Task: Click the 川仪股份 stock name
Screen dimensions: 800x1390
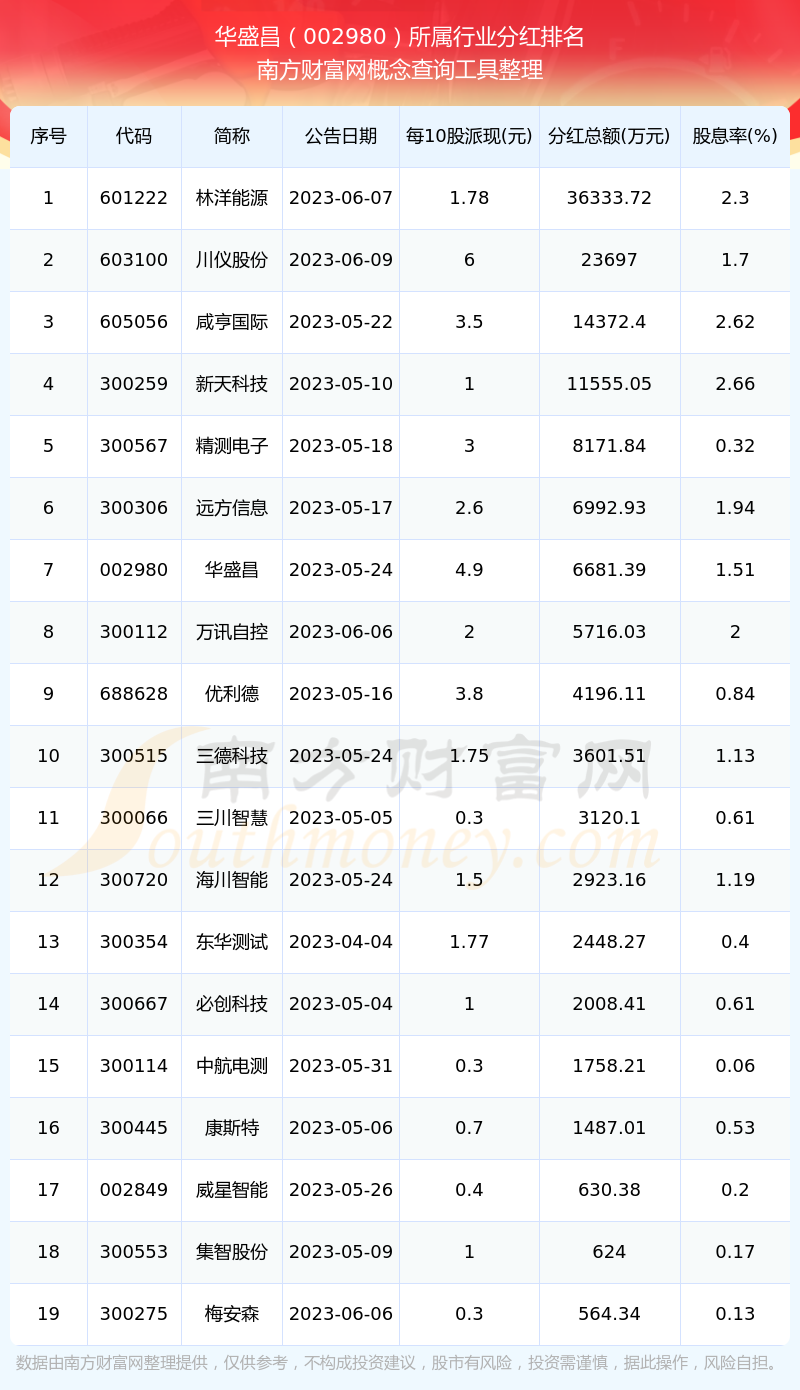Action: click(232, 260)
